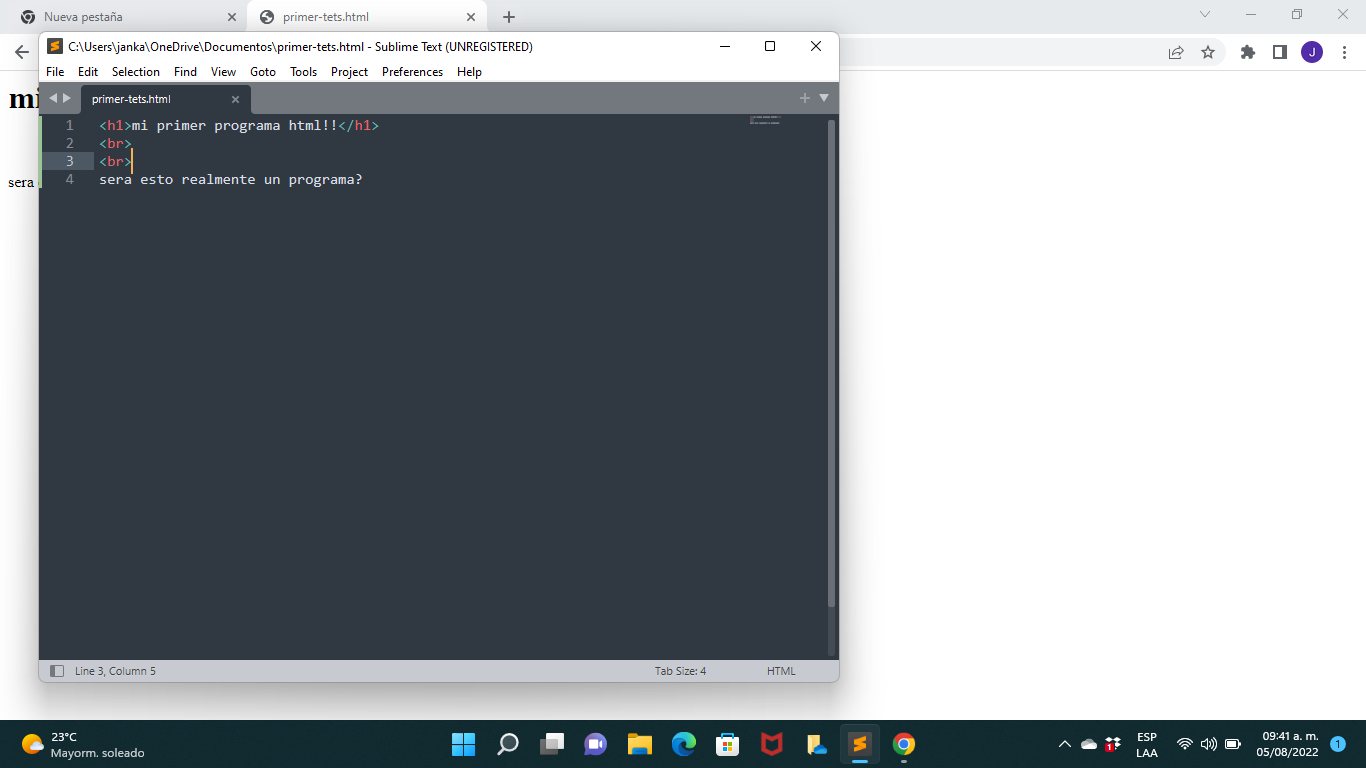Open Microsoft Store from taskbar
The height and width of the screenshot is (768, 1366).
(x=728, y=744)
